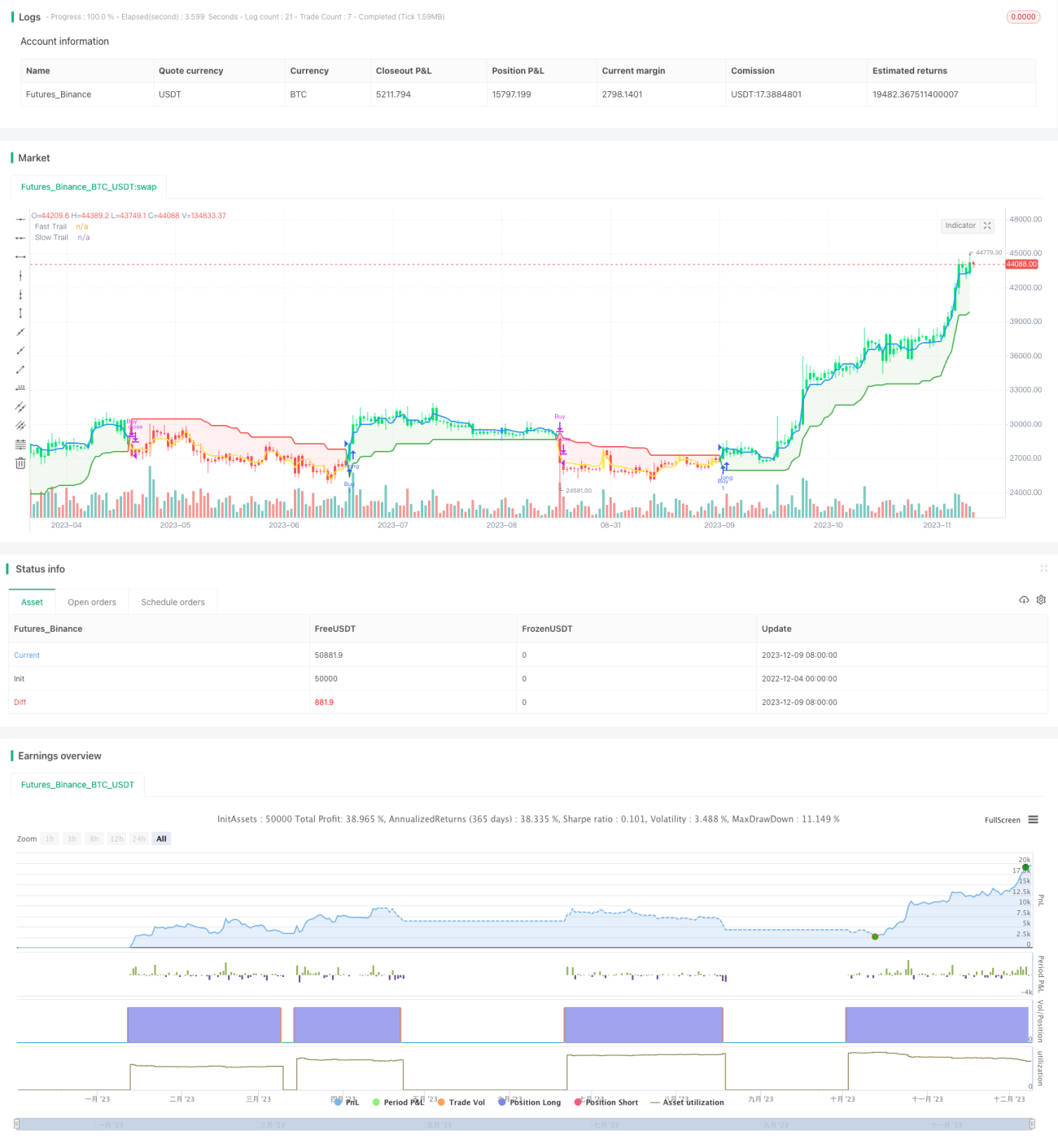
Task: Click the earnings chart range navigator bar
Action: coord(525,1124)
